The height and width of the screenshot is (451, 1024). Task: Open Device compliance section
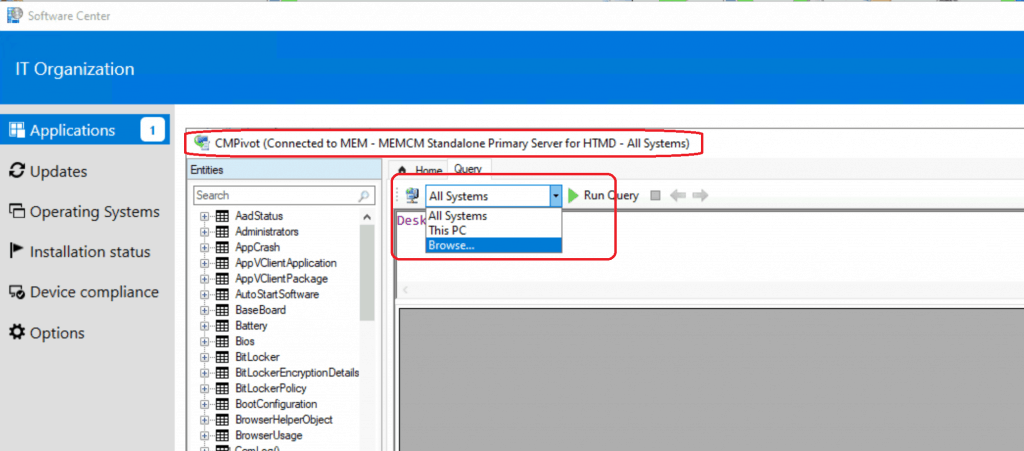pos(85,292)
